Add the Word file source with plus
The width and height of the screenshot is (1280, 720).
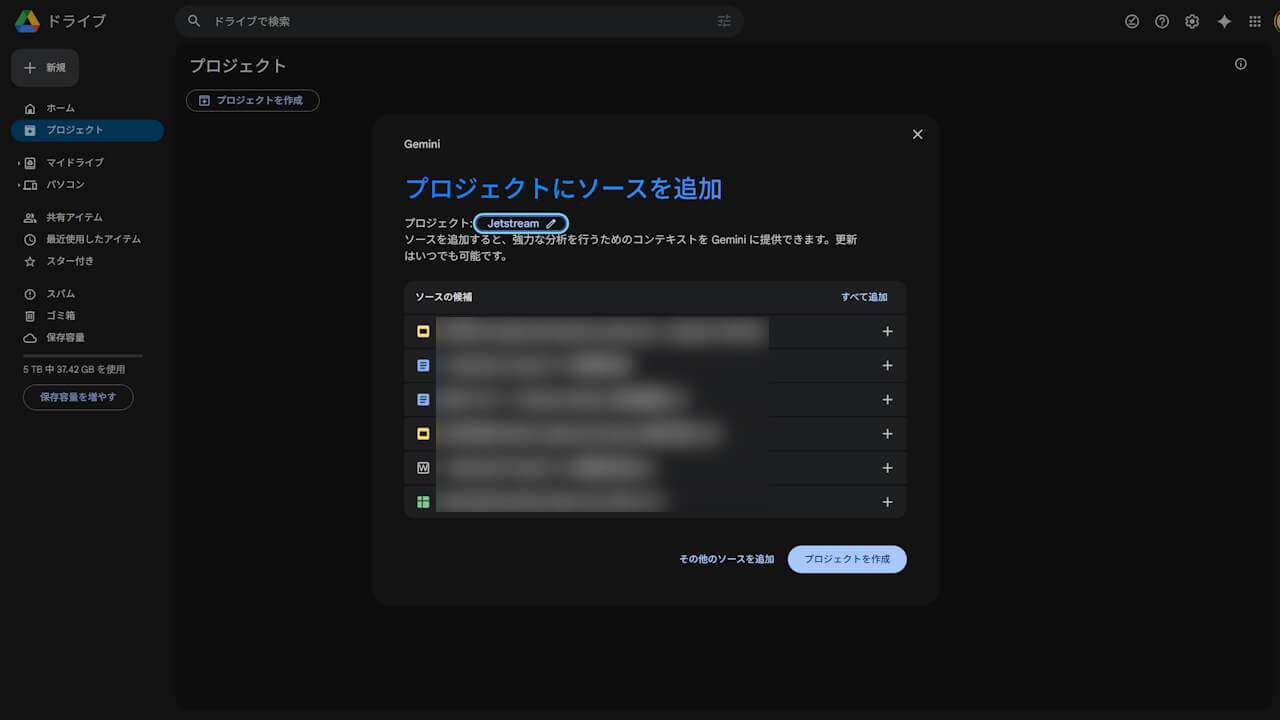(x=887, y=467)
